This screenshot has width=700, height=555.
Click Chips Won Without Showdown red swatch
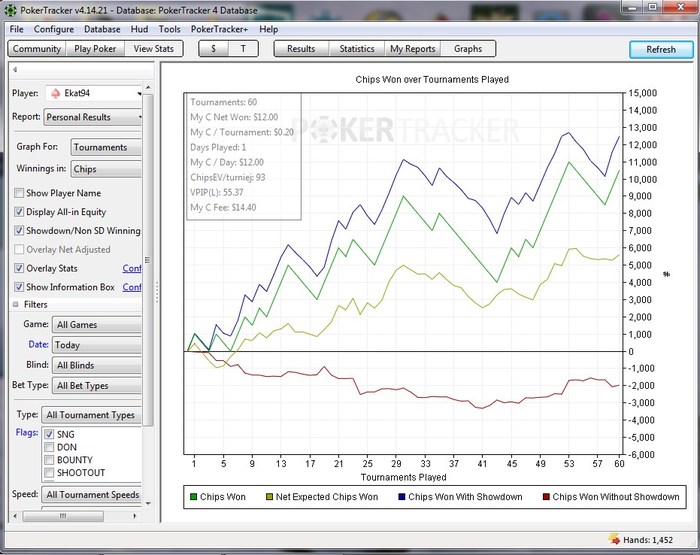[546, 497]
